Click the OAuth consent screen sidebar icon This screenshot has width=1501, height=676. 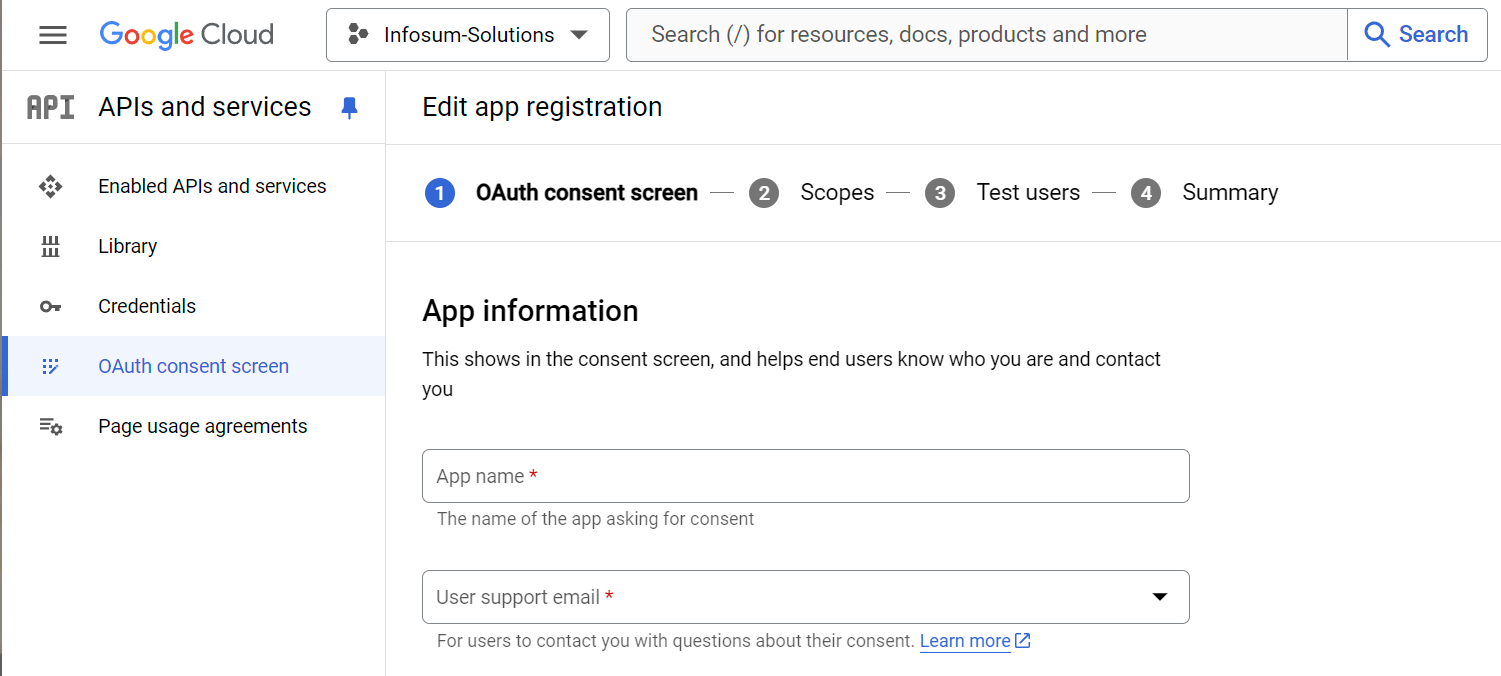point(50,366)
